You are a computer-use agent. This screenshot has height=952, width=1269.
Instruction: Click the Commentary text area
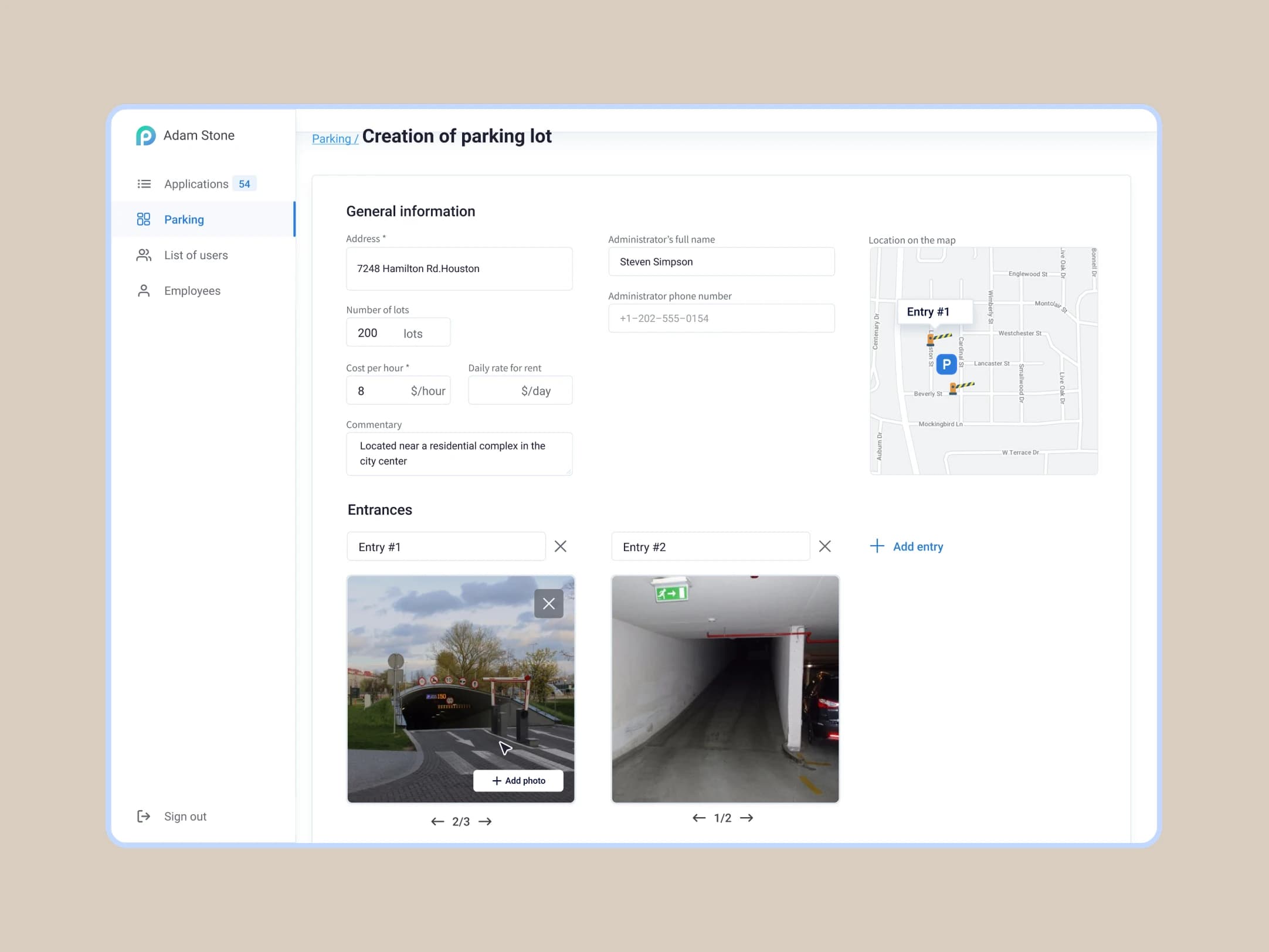[x=459, y=454]
